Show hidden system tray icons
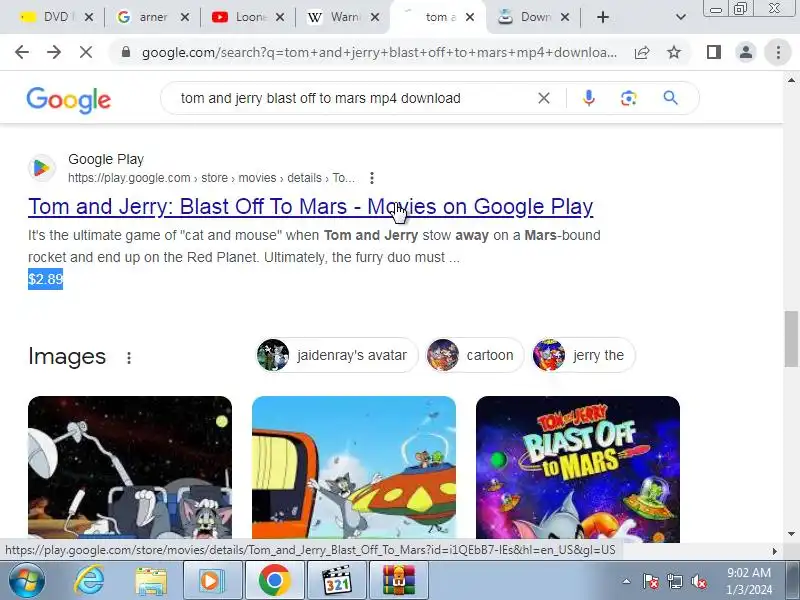 coord(627,581)
